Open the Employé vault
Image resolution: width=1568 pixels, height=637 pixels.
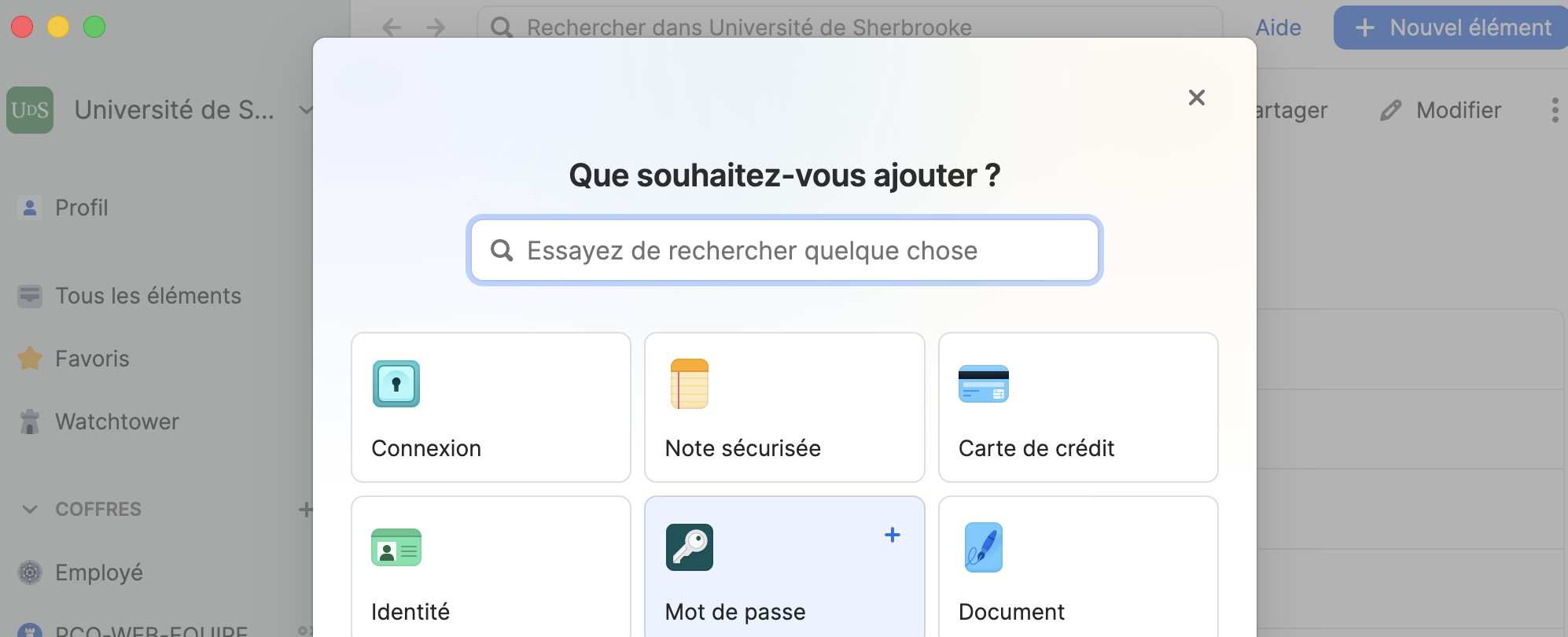coord(98,573)
